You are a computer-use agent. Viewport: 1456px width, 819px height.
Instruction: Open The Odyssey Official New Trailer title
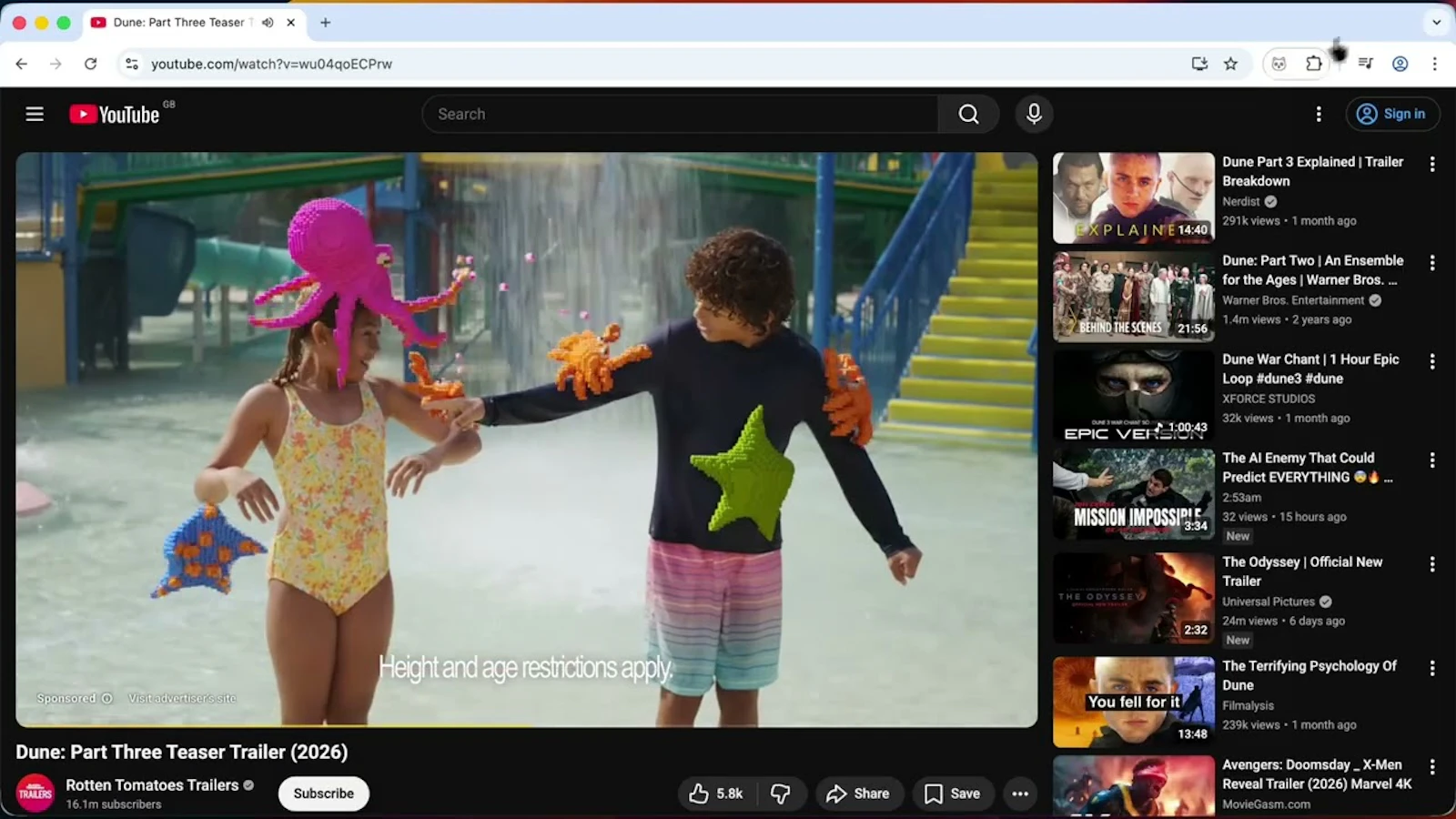[x=1302, y=571]
